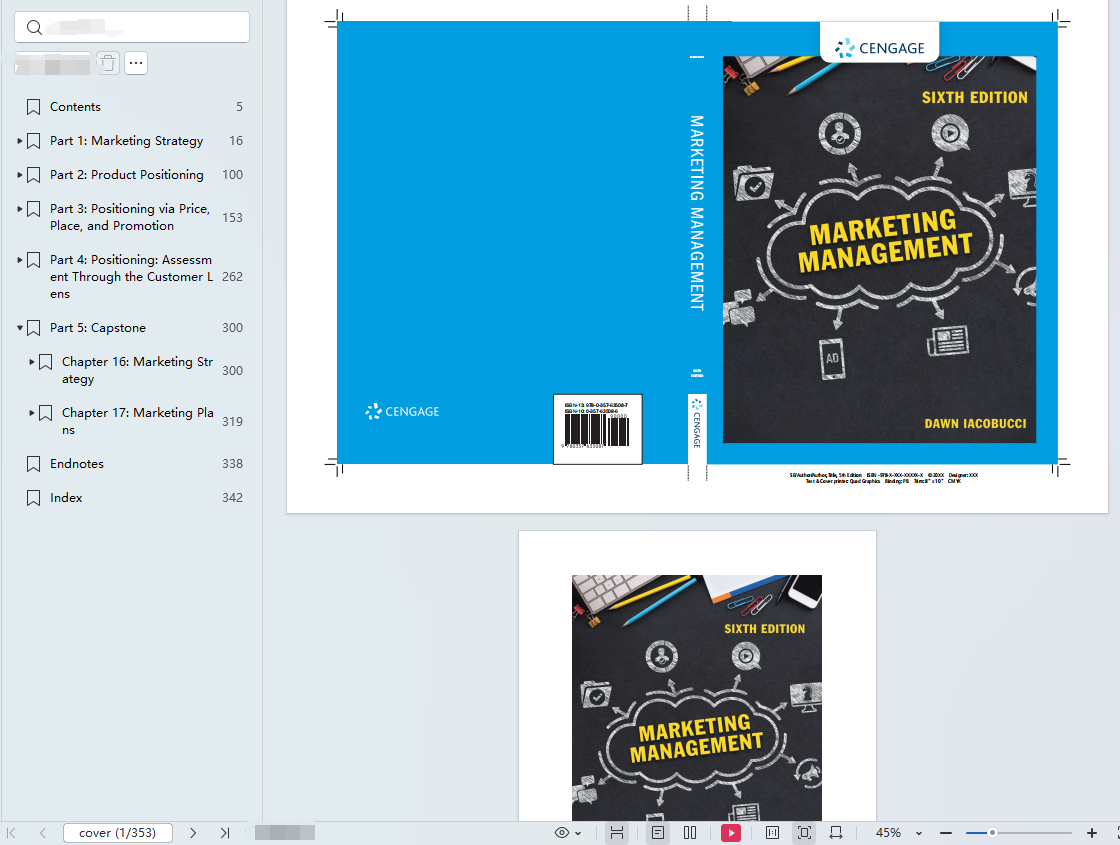Expand the Part 1: Marketing Strategy section
The width and height of the screenshot is (1120, 845).
[20, 141]
